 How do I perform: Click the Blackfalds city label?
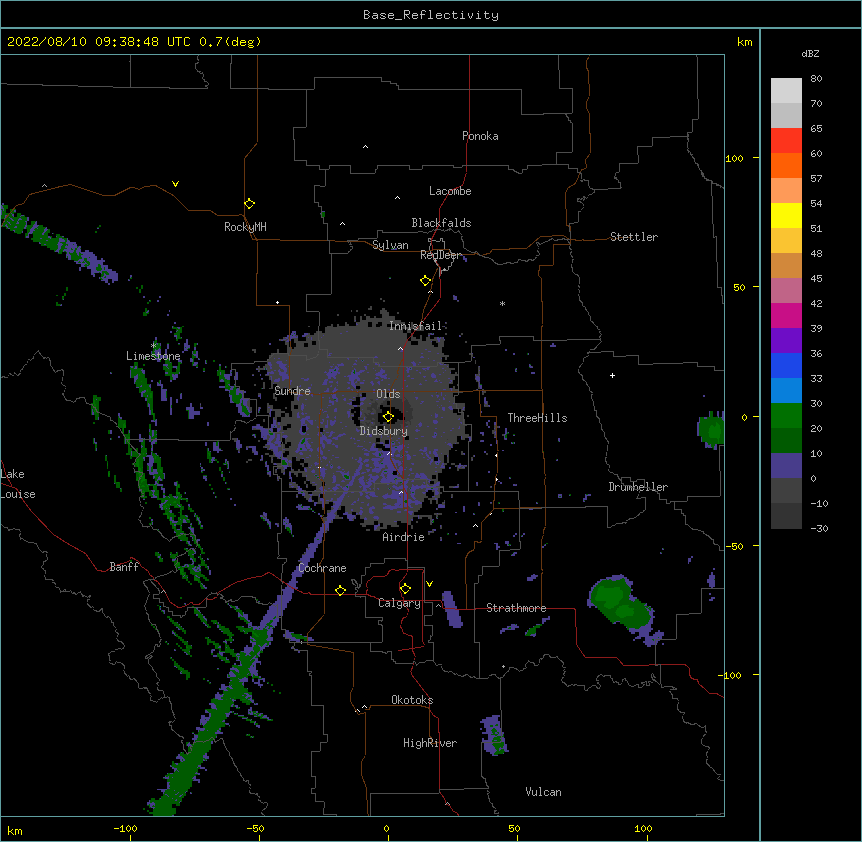pyautogui.click(x=441, y=223)
